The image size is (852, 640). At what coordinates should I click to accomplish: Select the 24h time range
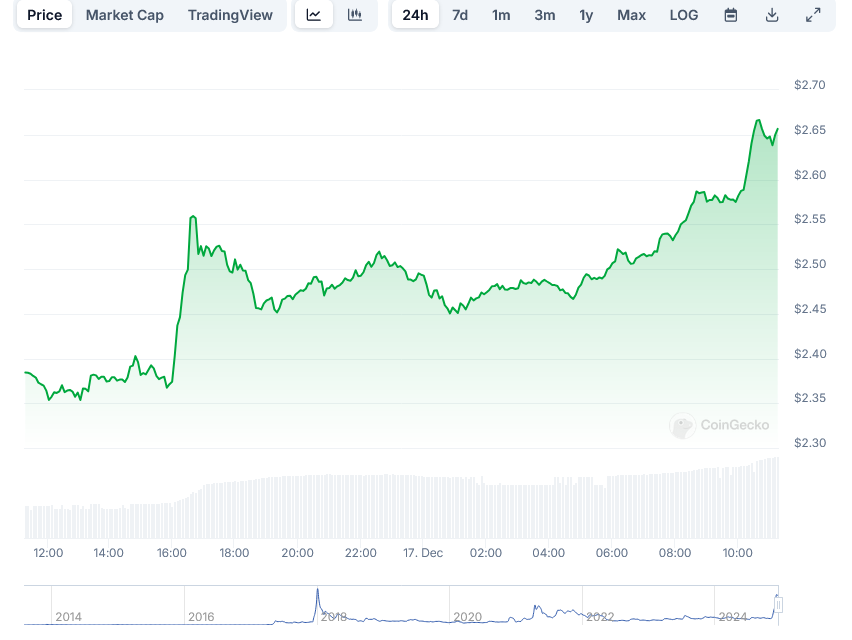(415, 15)
